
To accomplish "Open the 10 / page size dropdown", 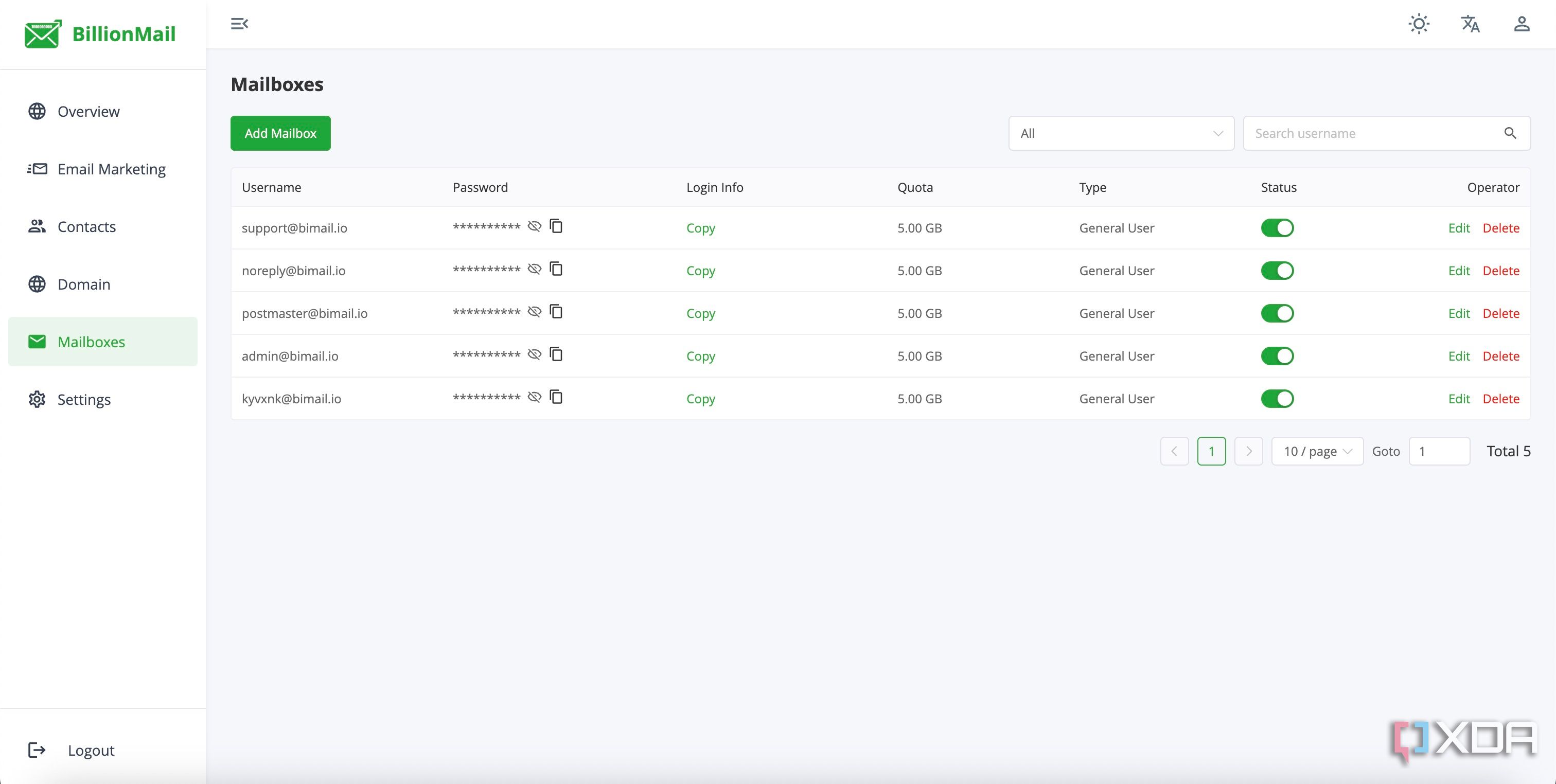I will click(1317, 451).
